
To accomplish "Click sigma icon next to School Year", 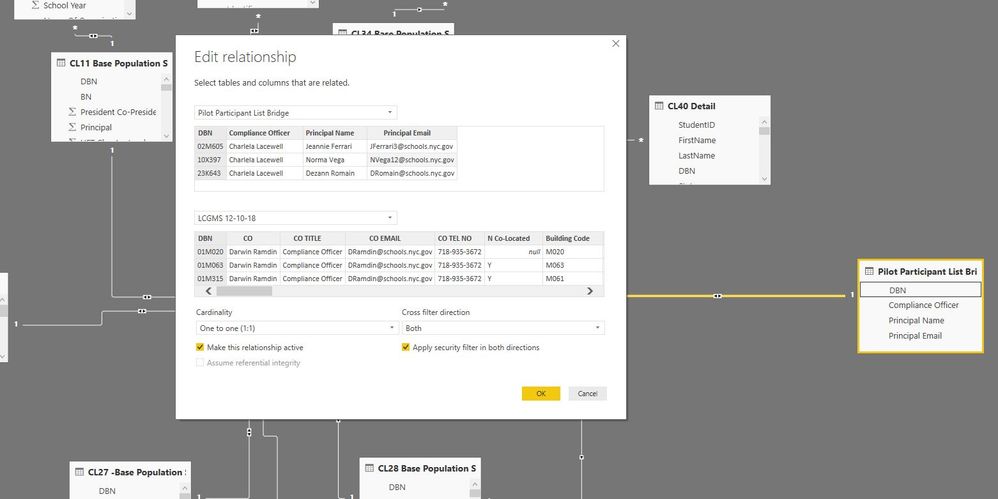I will point(35,5).
